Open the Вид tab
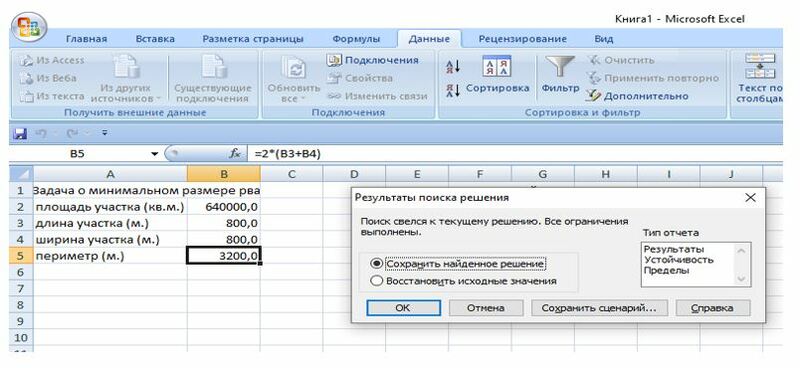The width and height of the screenshot is (800, 368). [604, 39]
